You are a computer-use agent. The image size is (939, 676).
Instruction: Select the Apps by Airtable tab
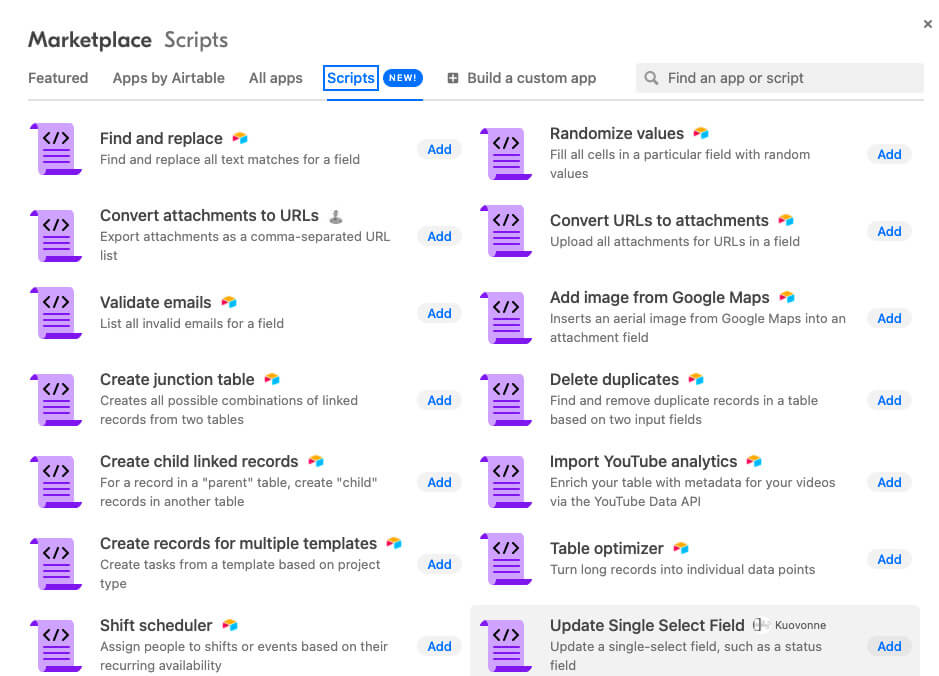pyautogui.click(x=168, y=77)
